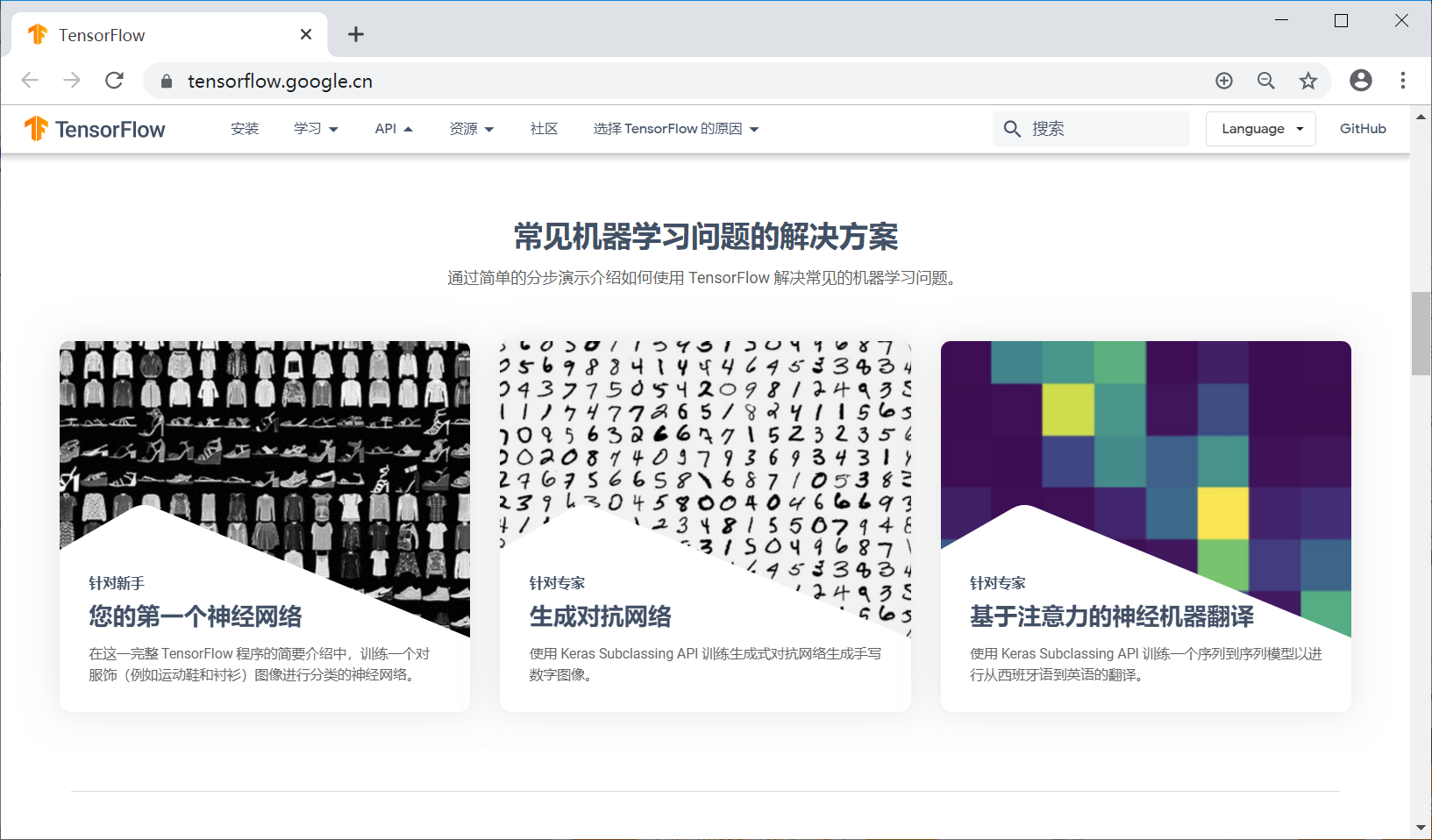Open the GitHub link
The width and height of the screenshot is (1432, 840).
point(1362,128)
